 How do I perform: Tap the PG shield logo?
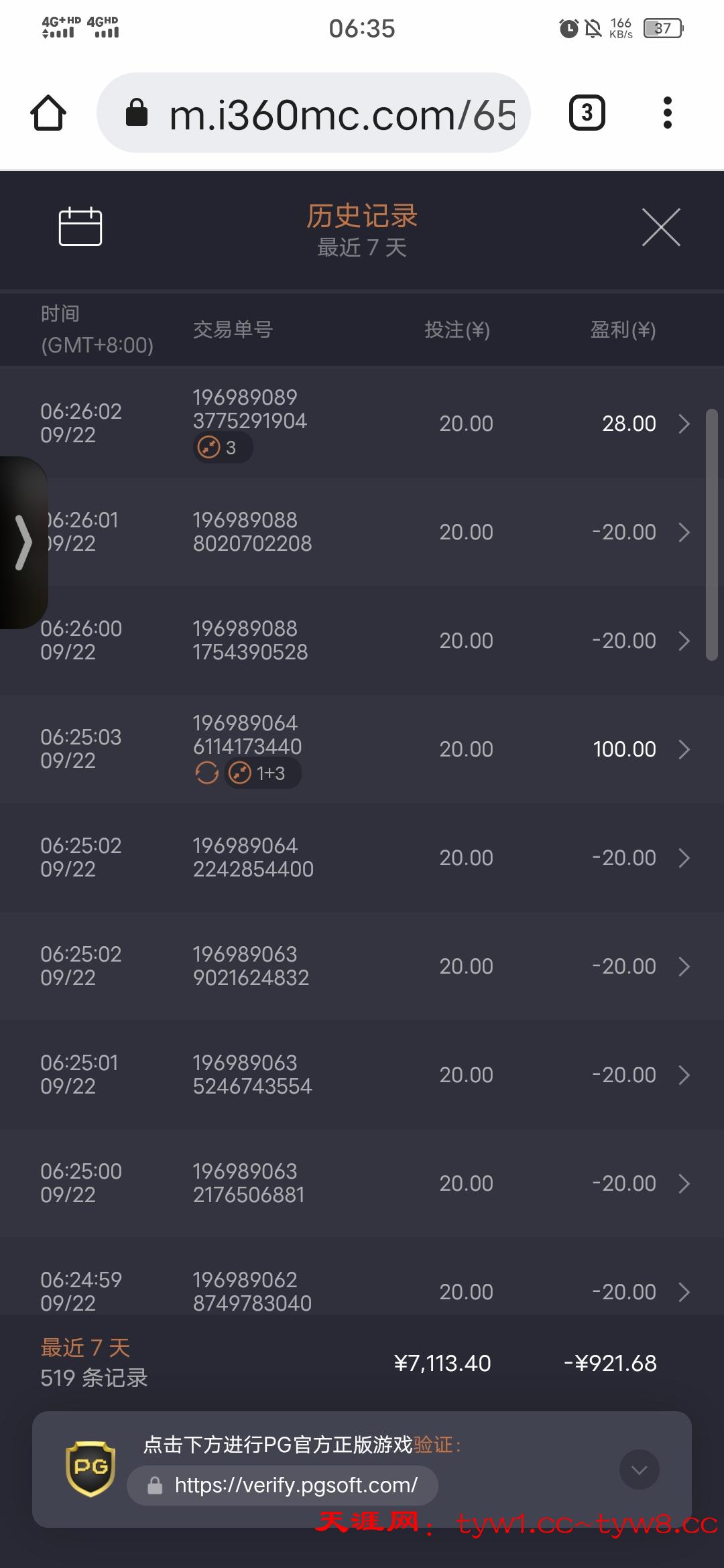(90, 1469)
